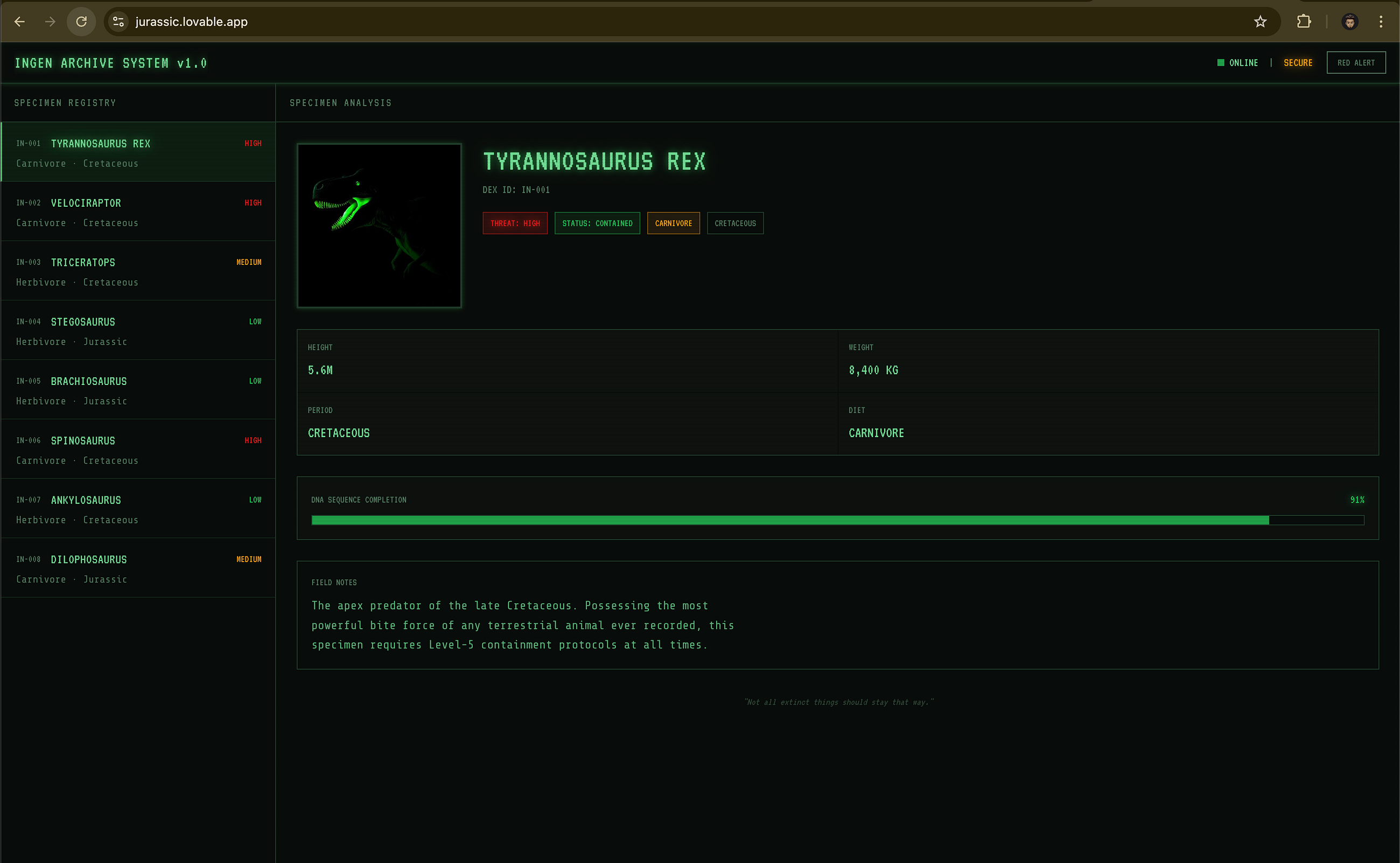The width and height of the screenshot is (1400, 863).
Task: Click the SPECIMEN REGISTRY header
Action: tap(65, 103)
